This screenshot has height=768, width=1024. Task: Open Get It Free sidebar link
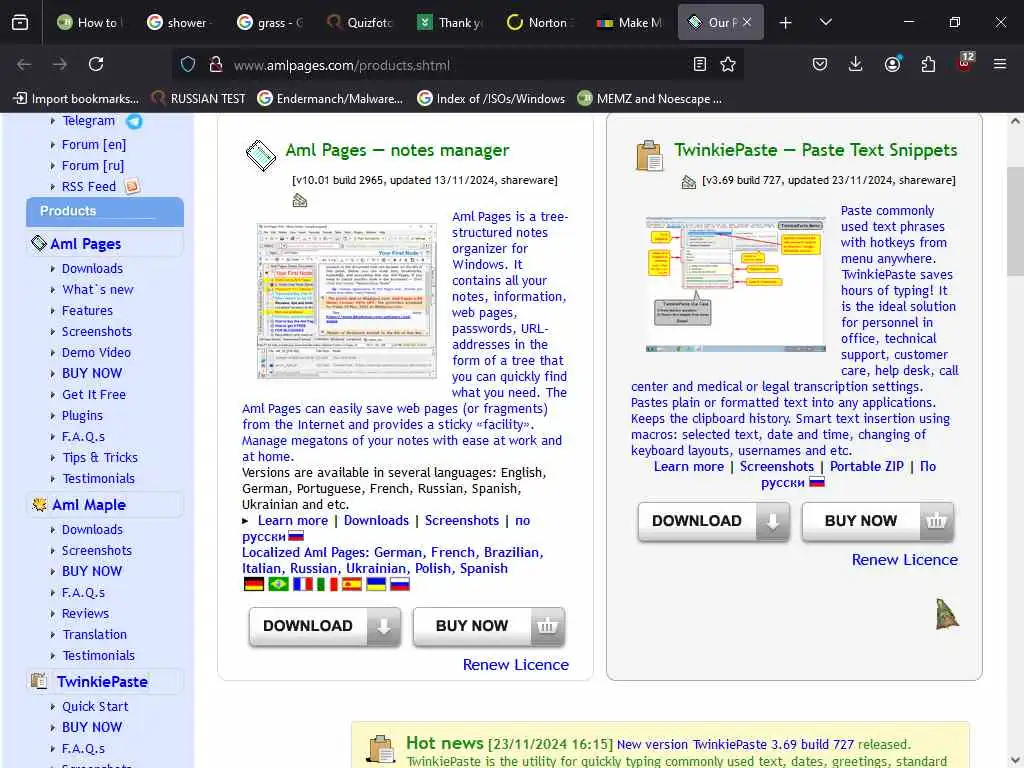(93, 394)
